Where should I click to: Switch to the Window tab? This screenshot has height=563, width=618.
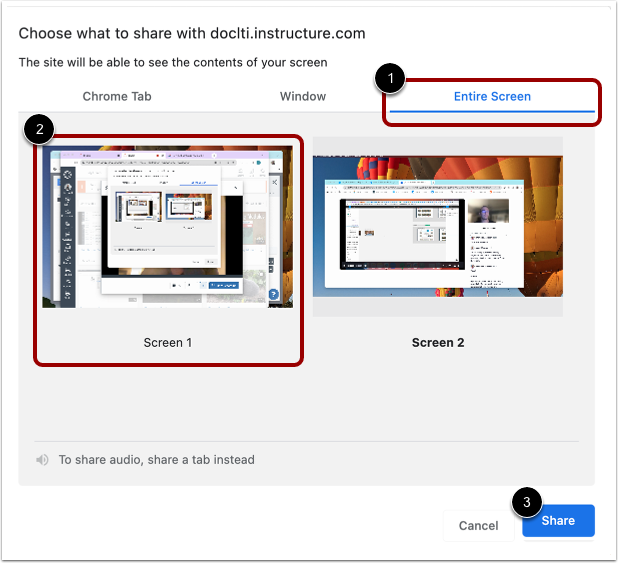tap(303, 96)
